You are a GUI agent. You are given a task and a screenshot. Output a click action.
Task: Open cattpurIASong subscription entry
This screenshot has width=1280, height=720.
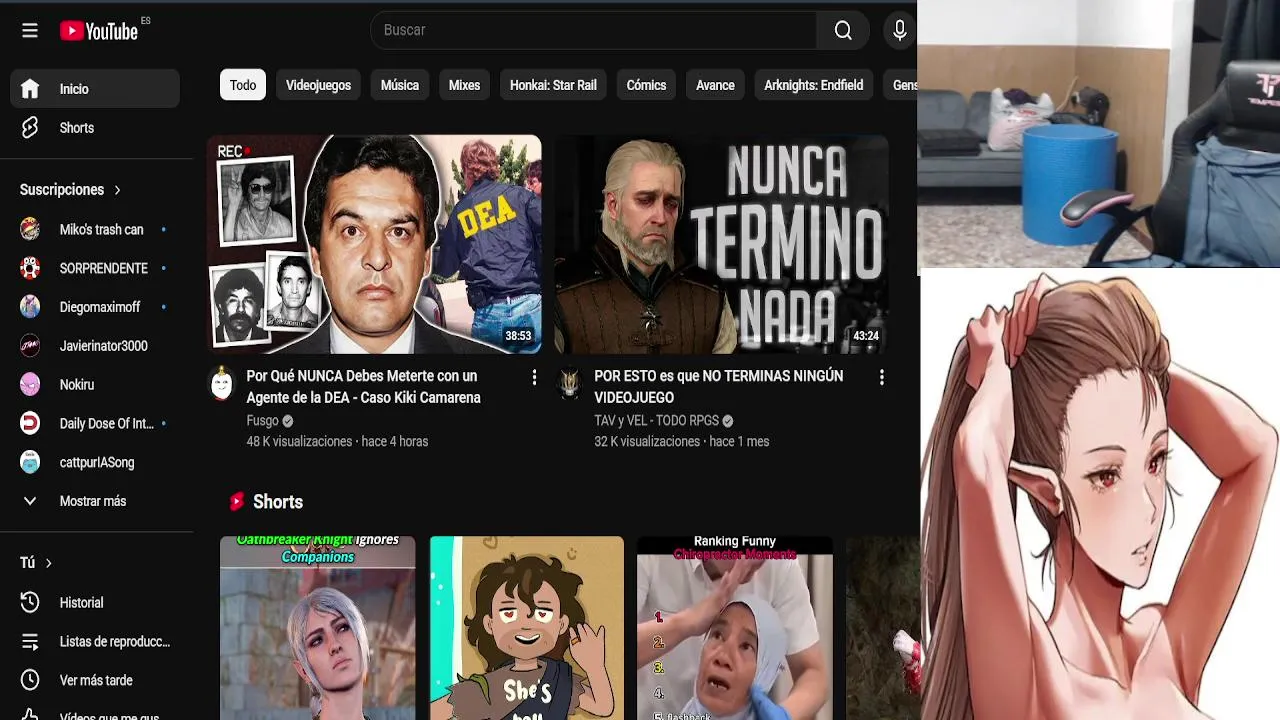pyautogui.click(x=95, y=462)
